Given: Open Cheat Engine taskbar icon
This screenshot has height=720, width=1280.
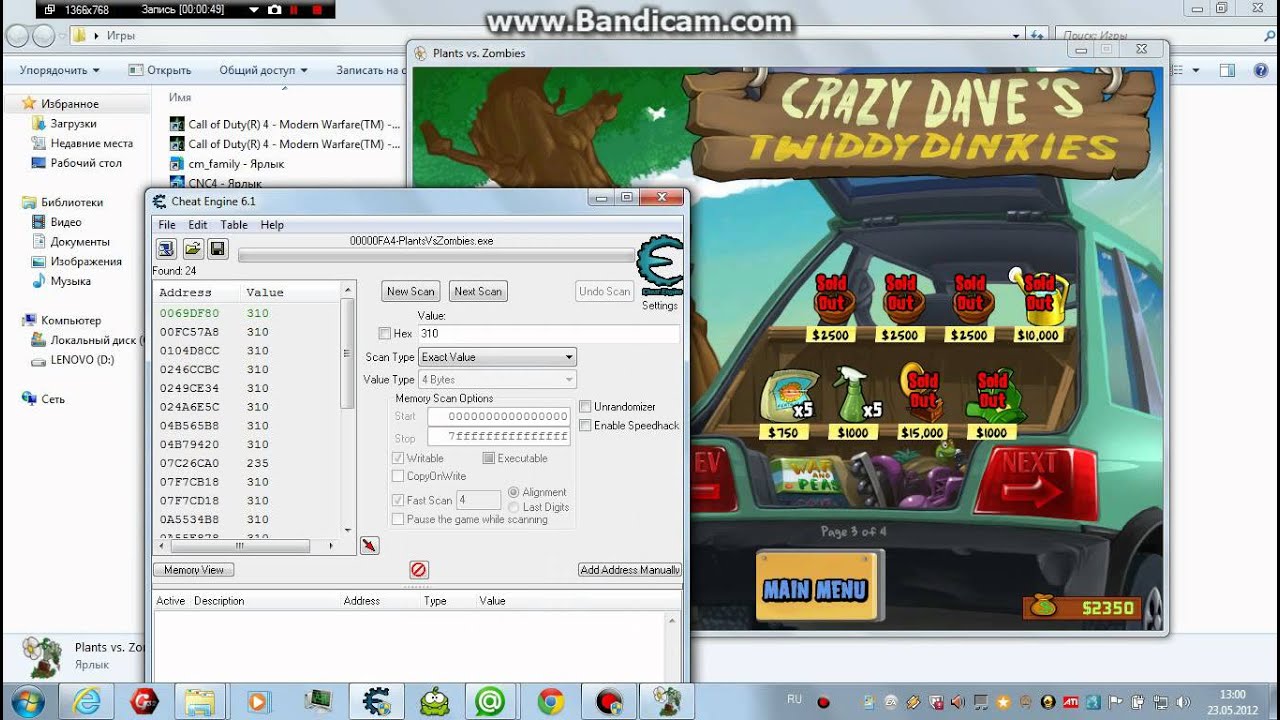Looking at the screenshot, I should coord(376,701).
